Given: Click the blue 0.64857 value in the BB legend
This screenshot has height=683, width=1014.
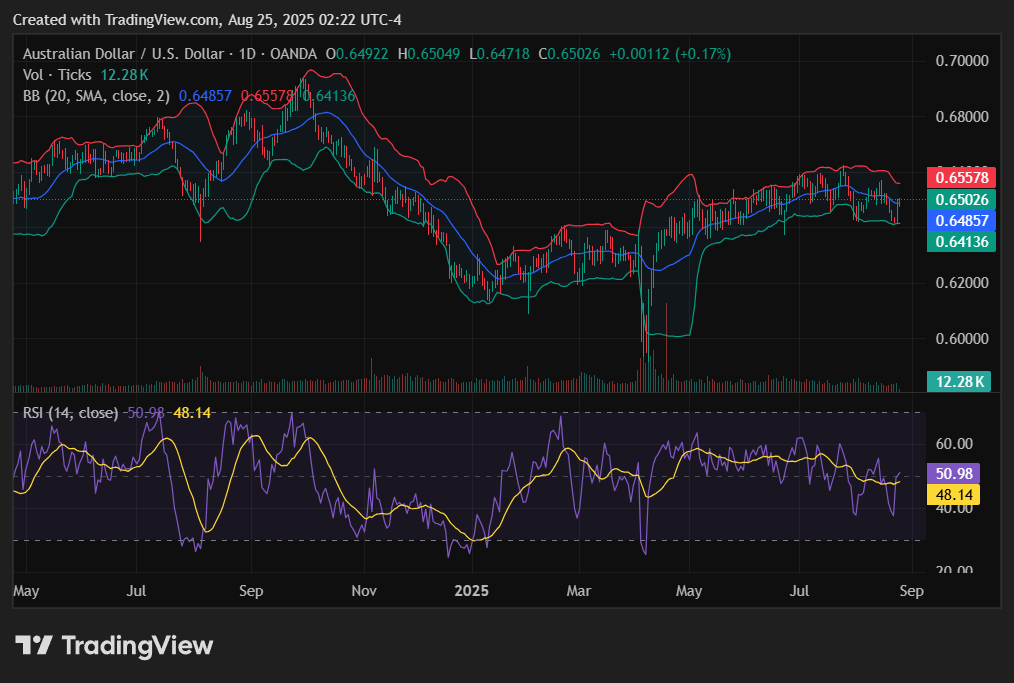Looking at the screenshot, I should pyautogui.click(x=205, y=96).
